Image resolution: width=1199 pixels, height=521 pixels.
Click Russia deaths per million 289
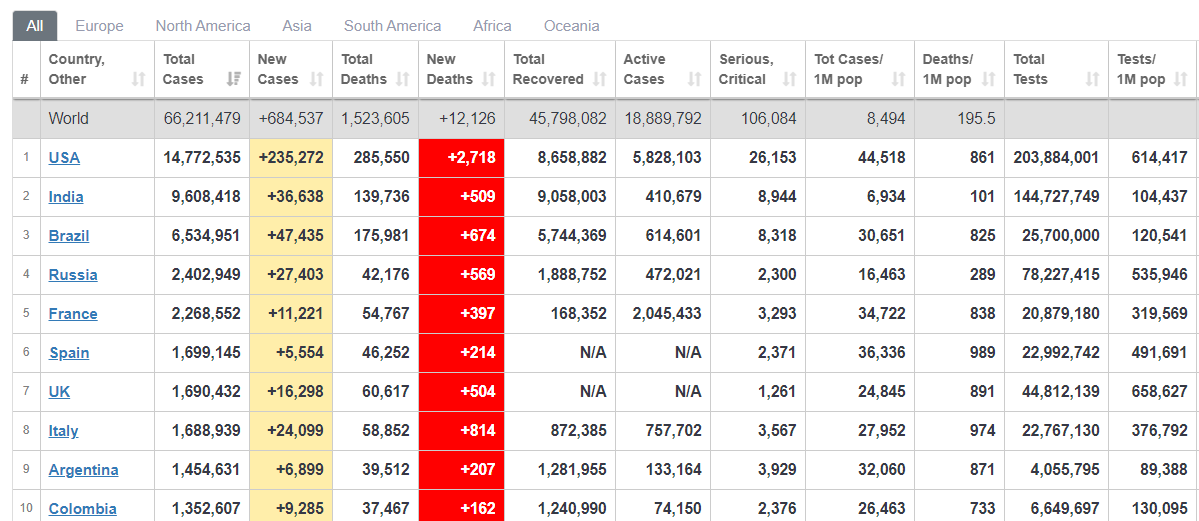click(983, 275)
